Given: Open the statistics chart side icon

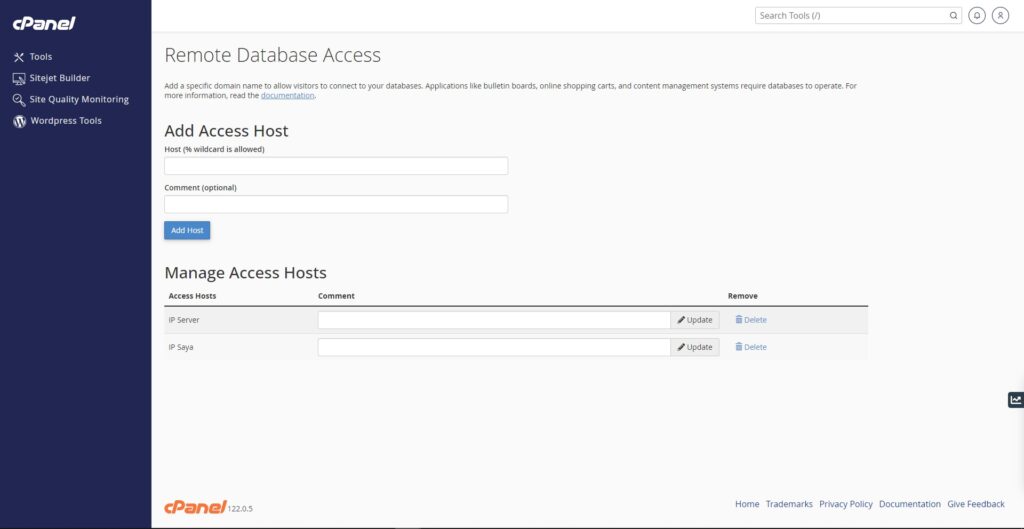Looking at the screenshot, I should (1016, 400).
